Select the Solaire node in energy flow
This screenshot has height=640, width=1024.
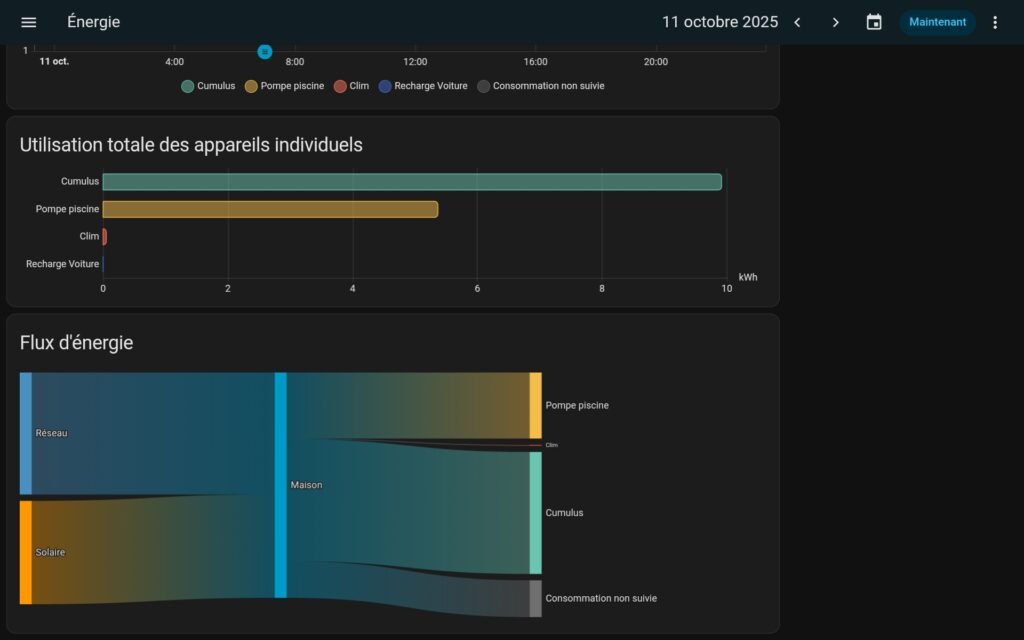click(x=26, y=552)
